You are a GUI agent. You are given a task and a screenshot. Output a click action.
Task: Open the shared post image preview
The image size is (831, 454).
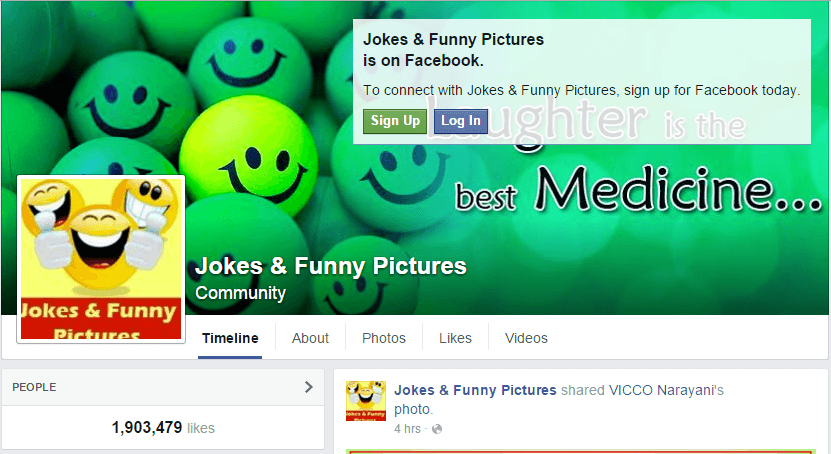pyautogui.click(x=580, y=451)
